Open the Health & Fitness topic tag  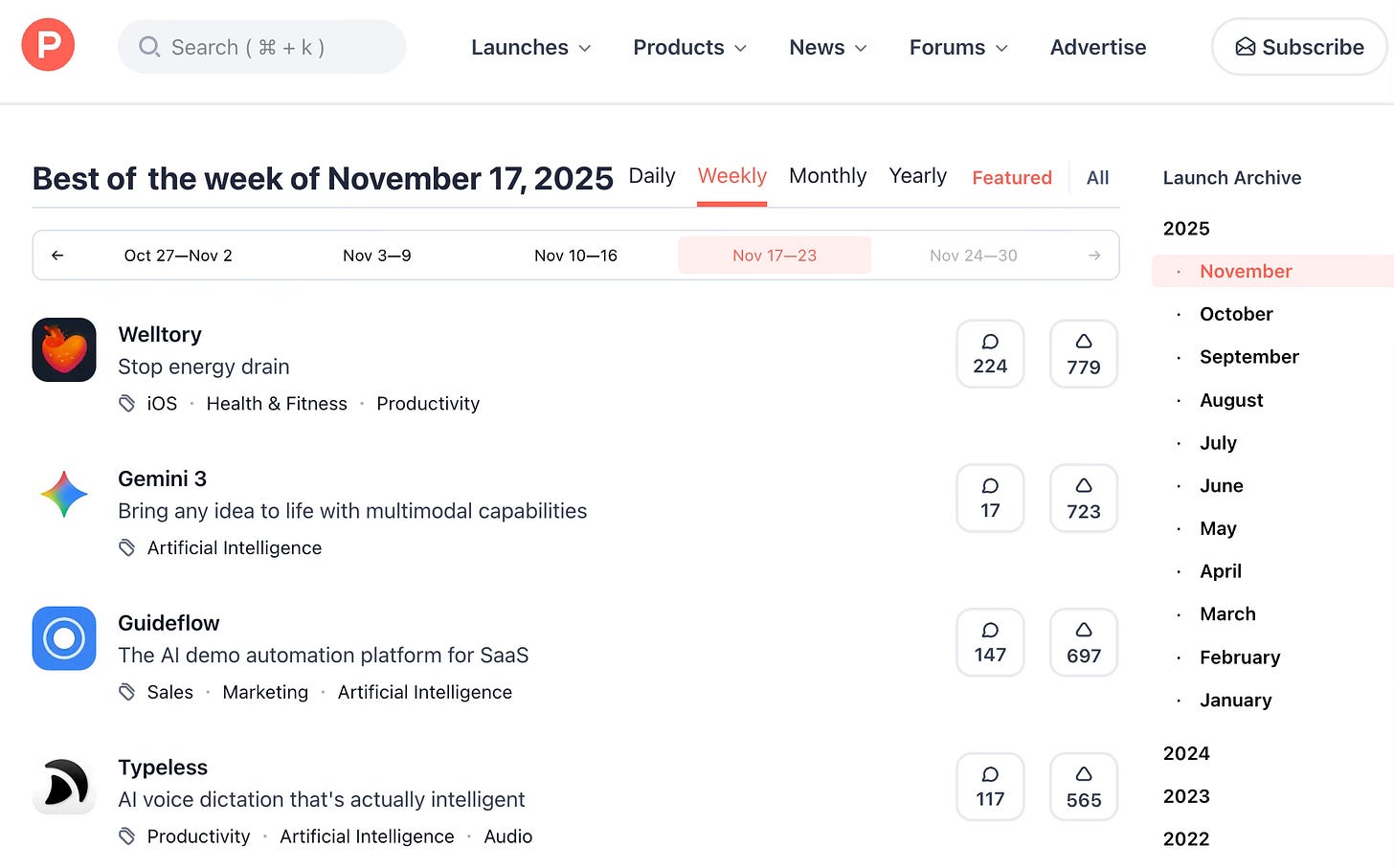pyautogui.click(x=277, y=404)
